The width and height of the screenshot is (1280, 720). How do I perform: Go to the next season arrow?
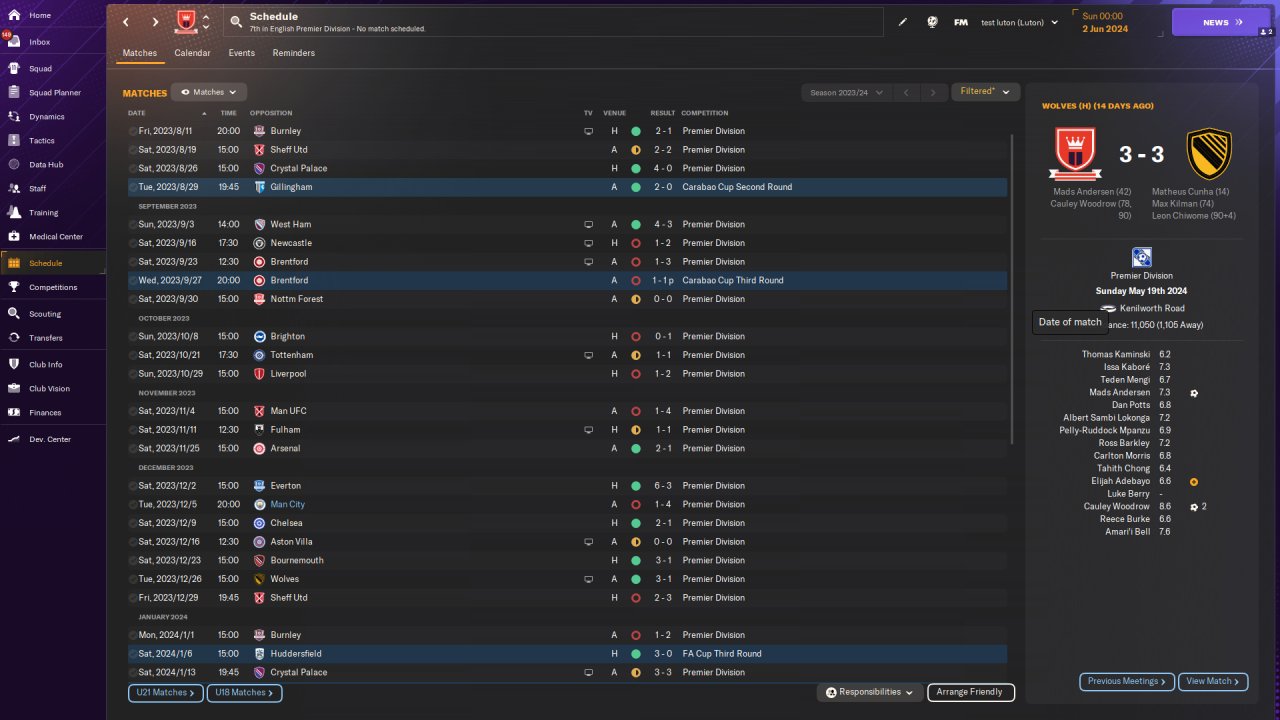click(x=933, y=93)
